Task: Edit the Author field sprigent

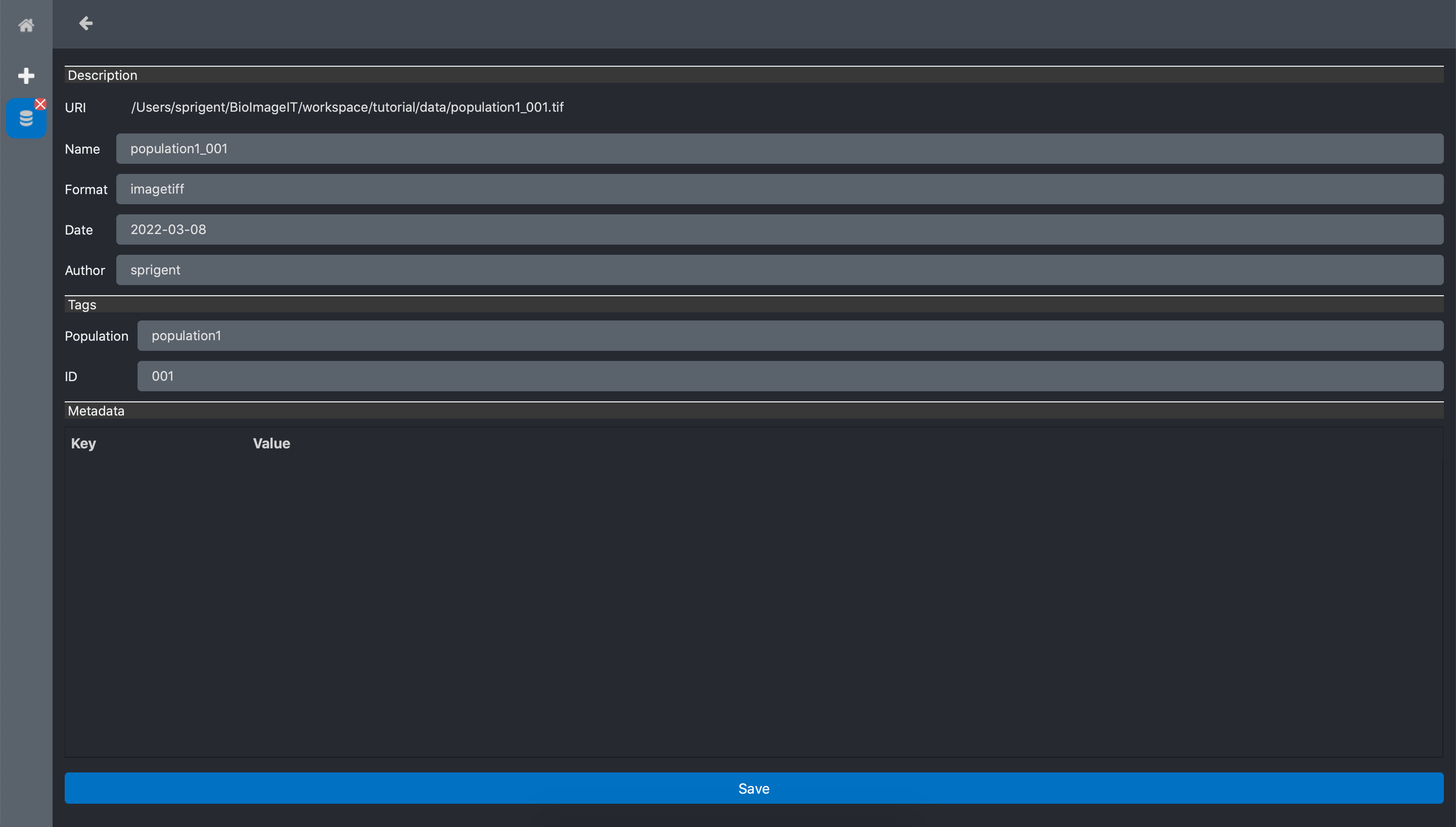Action: 780,270
